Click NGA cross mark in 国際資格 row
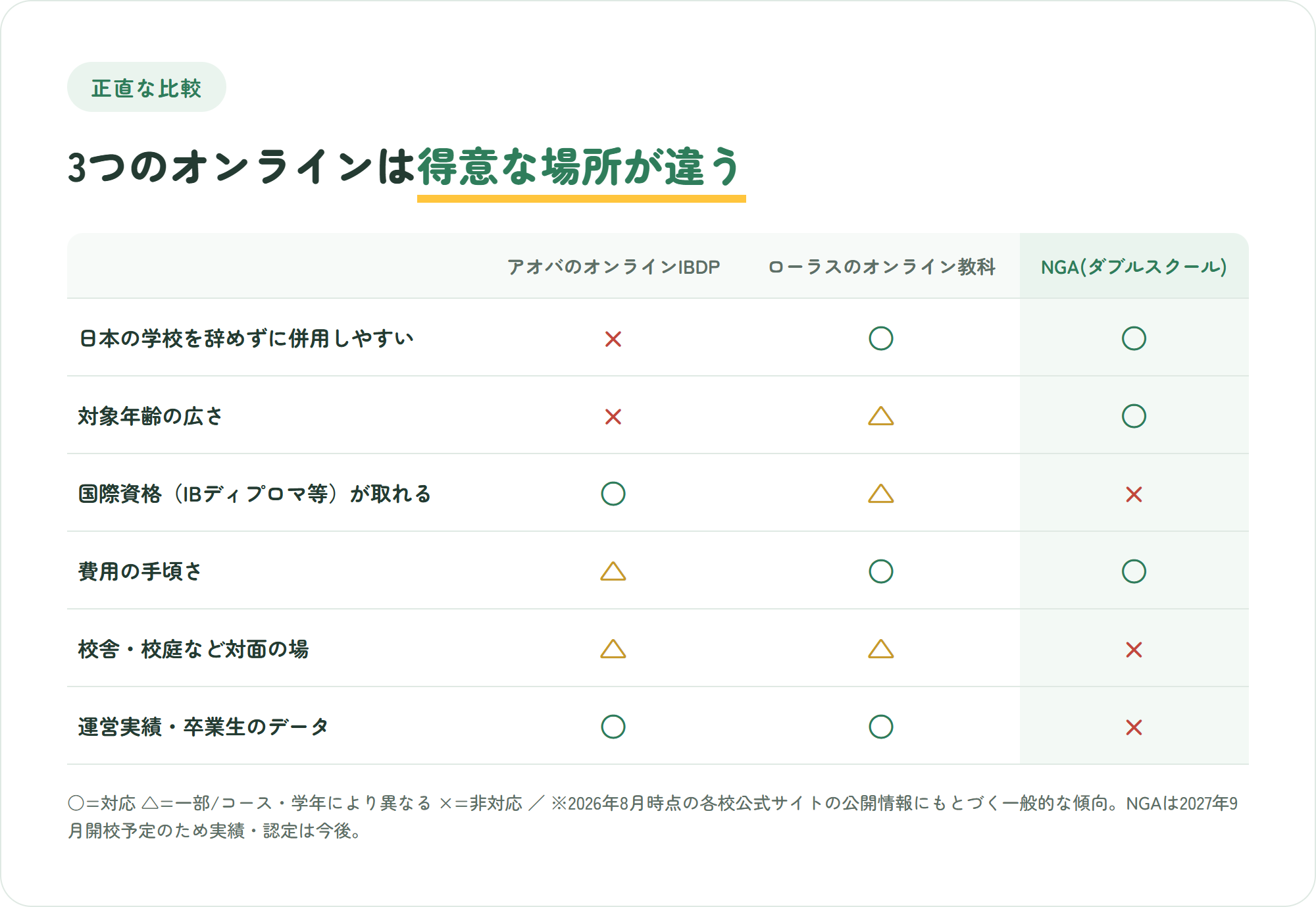Image resolution: width=1316 pixels, height=907 pixels. [x=1134, y=494]
